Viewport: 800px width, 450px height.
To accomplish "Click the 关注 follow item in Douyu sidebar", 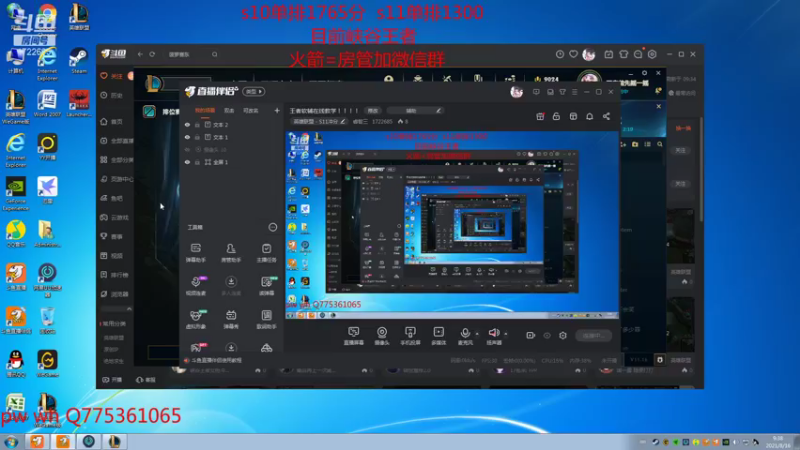I will coord(112,76).
